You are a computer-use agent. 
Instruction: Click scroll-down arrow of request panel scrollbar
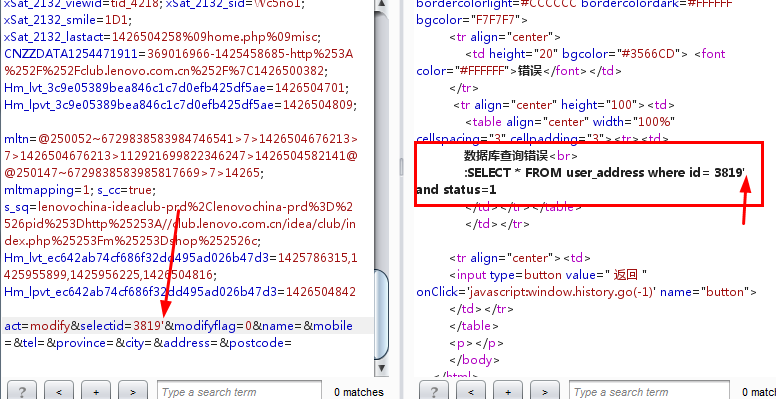(381, 368)
